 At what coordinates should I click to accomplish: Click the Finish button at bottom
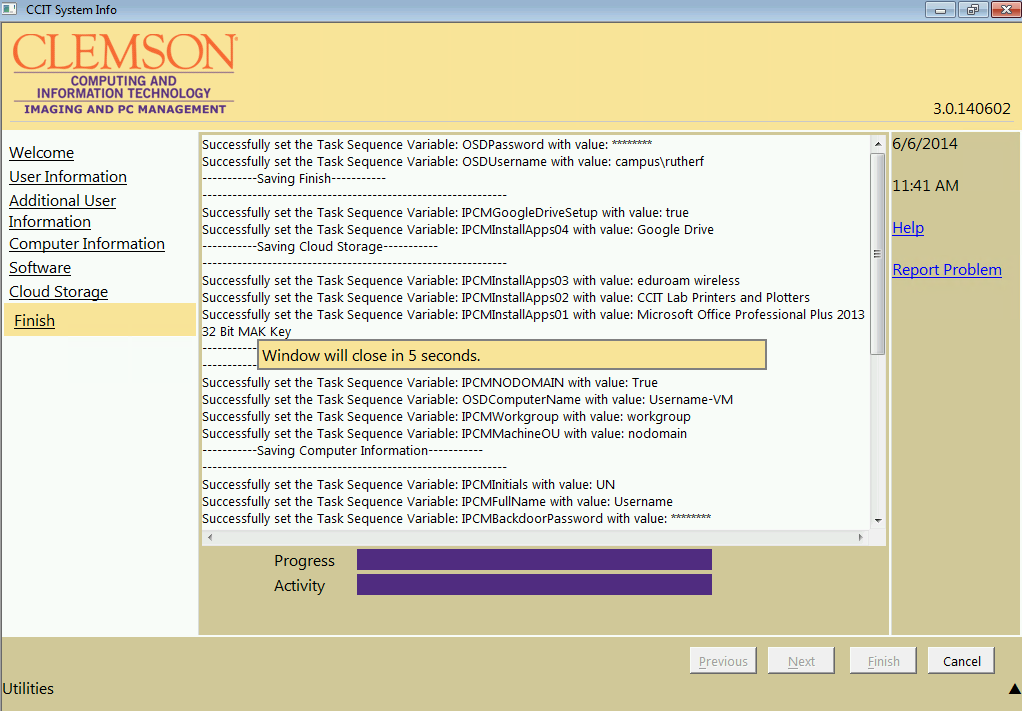(x=883, y=661)
